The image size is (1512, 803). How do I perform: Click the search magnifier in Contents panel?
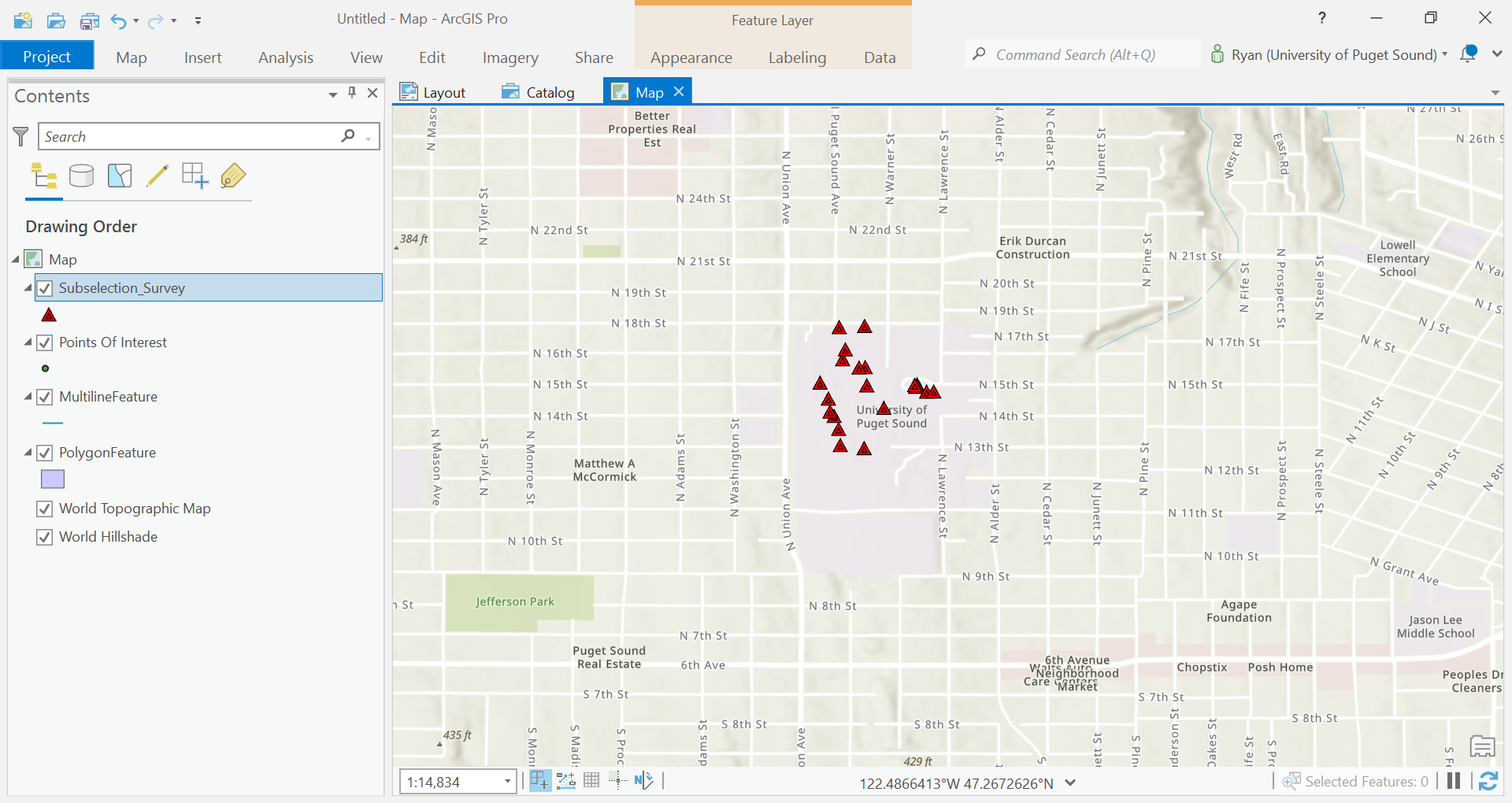point(347,135)
